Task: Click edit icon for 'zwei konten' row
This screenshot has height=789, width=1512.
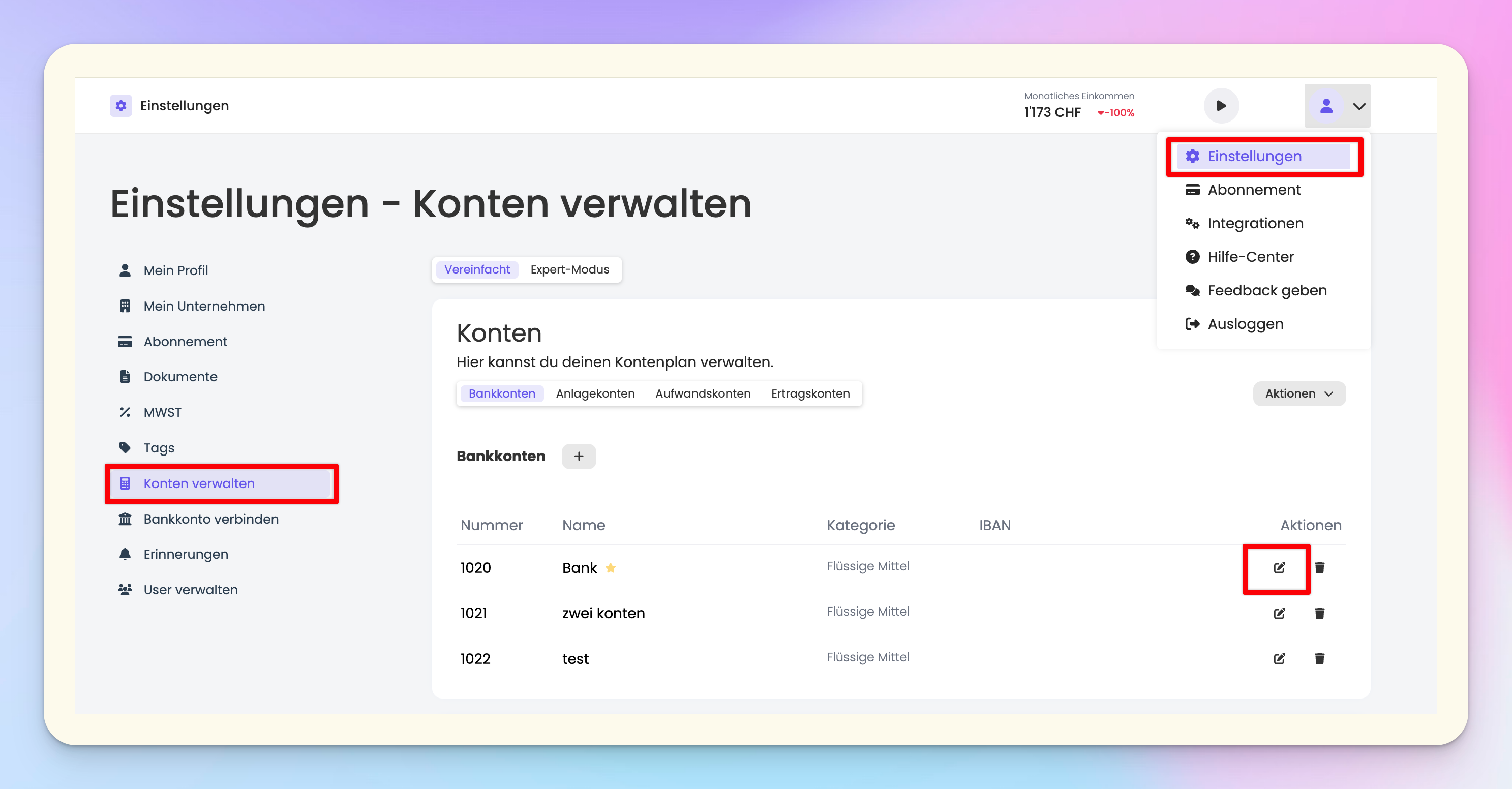Action: 1279,613
